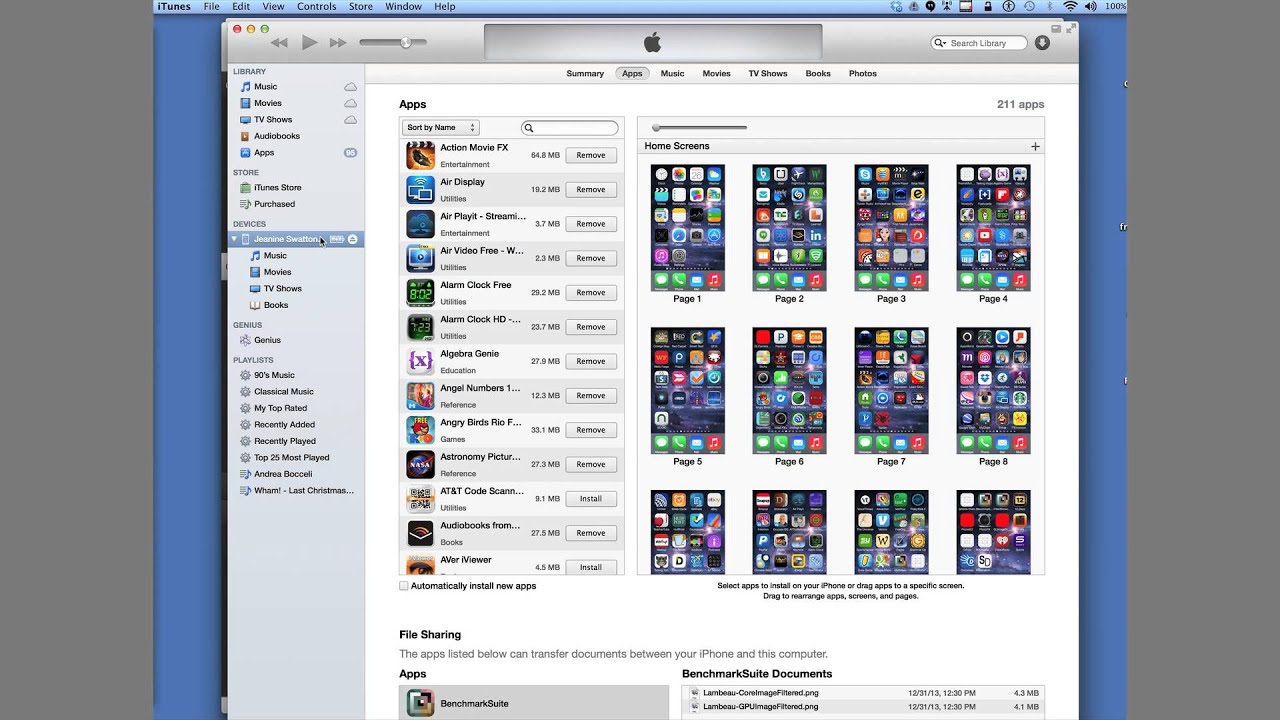This screenshot has width=1280, height=720.
Task: Open the File menu
Action: (x=212, y=6)
